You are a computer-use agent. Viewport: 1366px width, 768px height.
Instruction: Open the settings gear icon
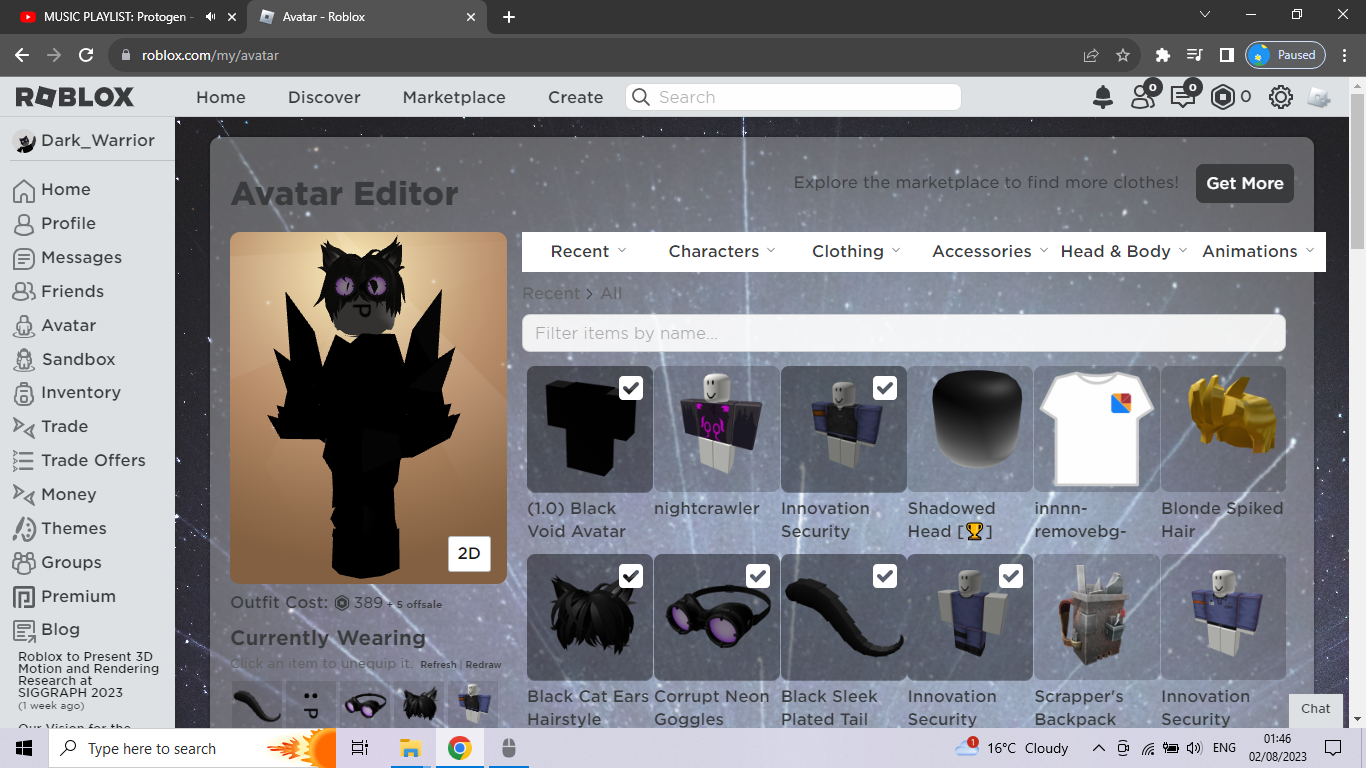(1281, 97)
